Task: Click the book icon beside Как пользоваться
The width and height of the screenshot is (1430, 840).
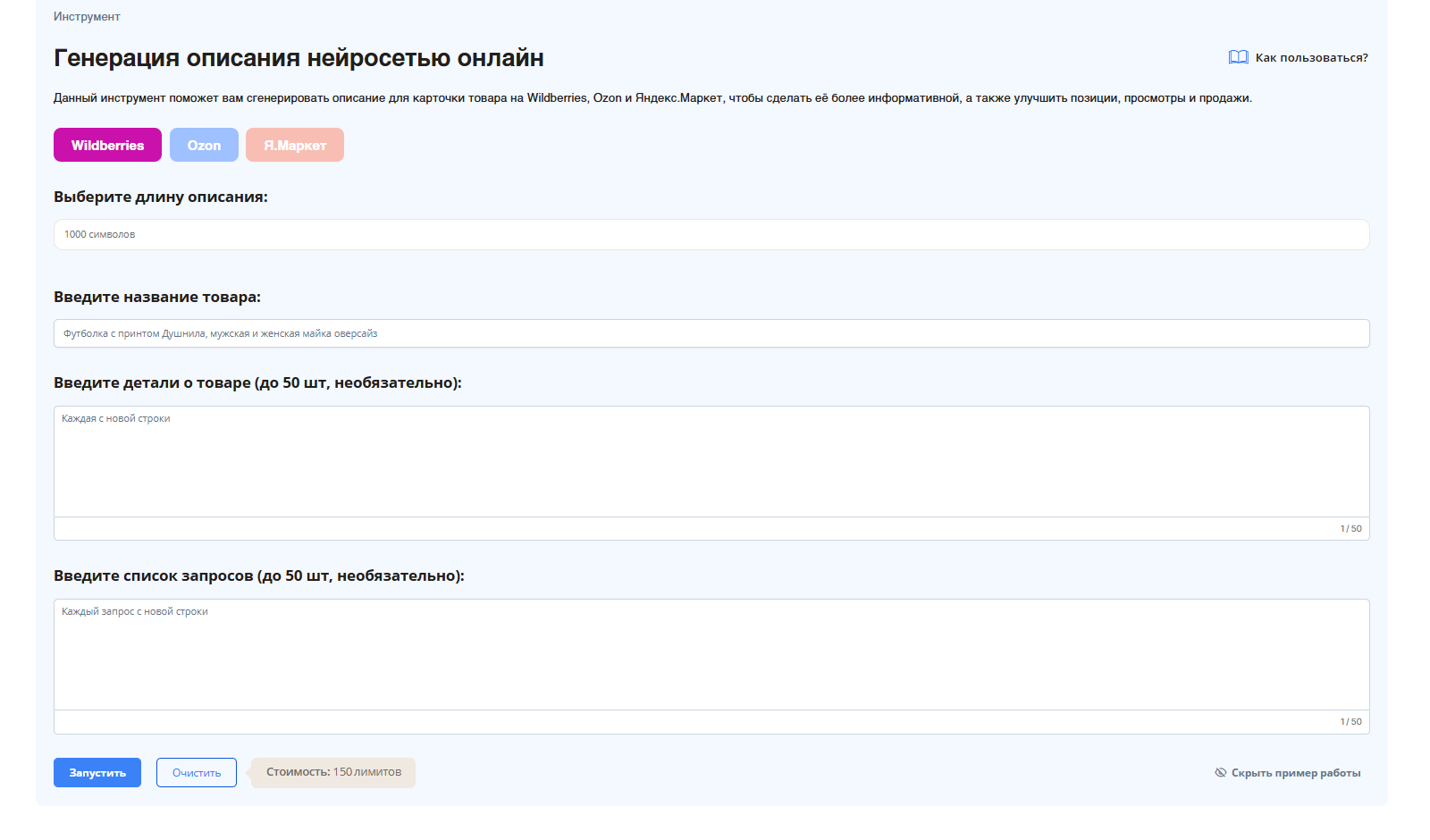Action: tap(1238, 57)
